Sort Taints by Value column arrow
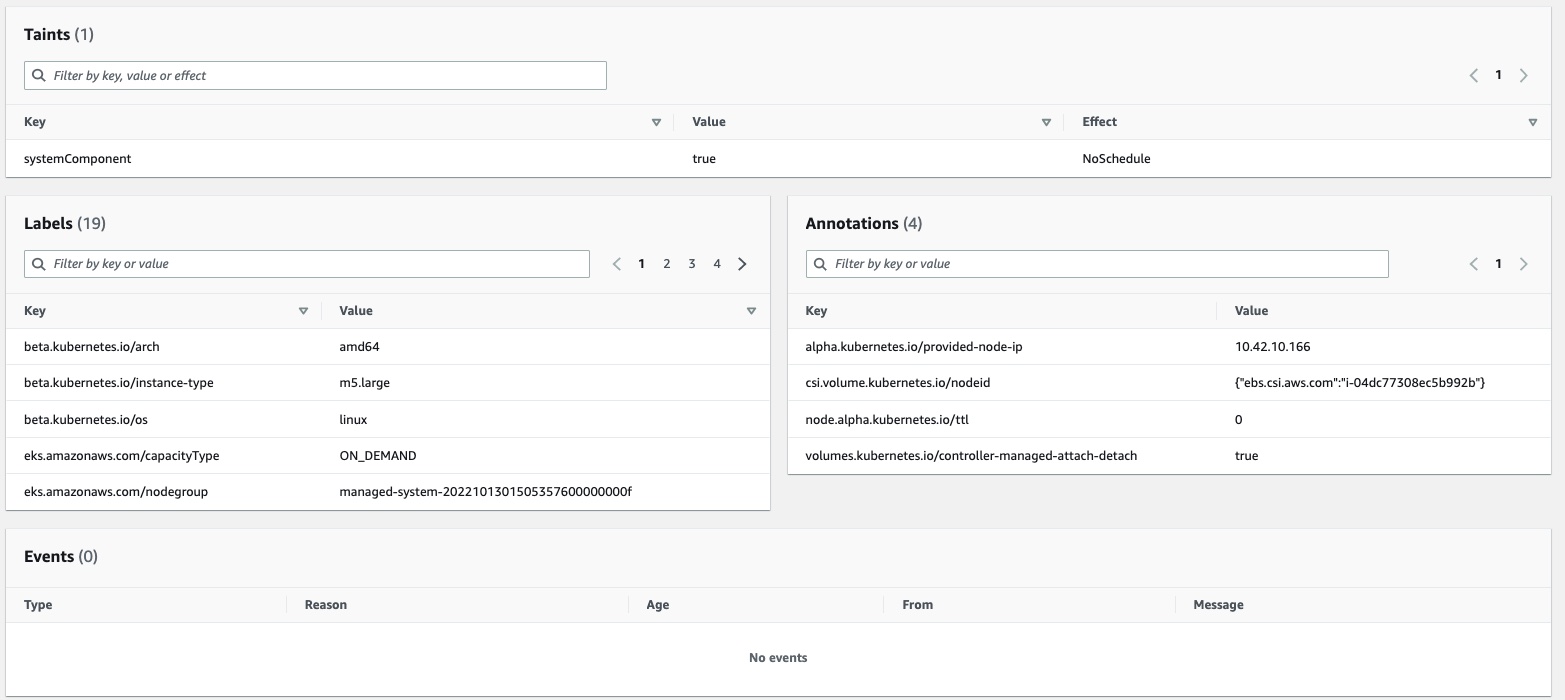The image size is (1565, 700). (1046, 122)
